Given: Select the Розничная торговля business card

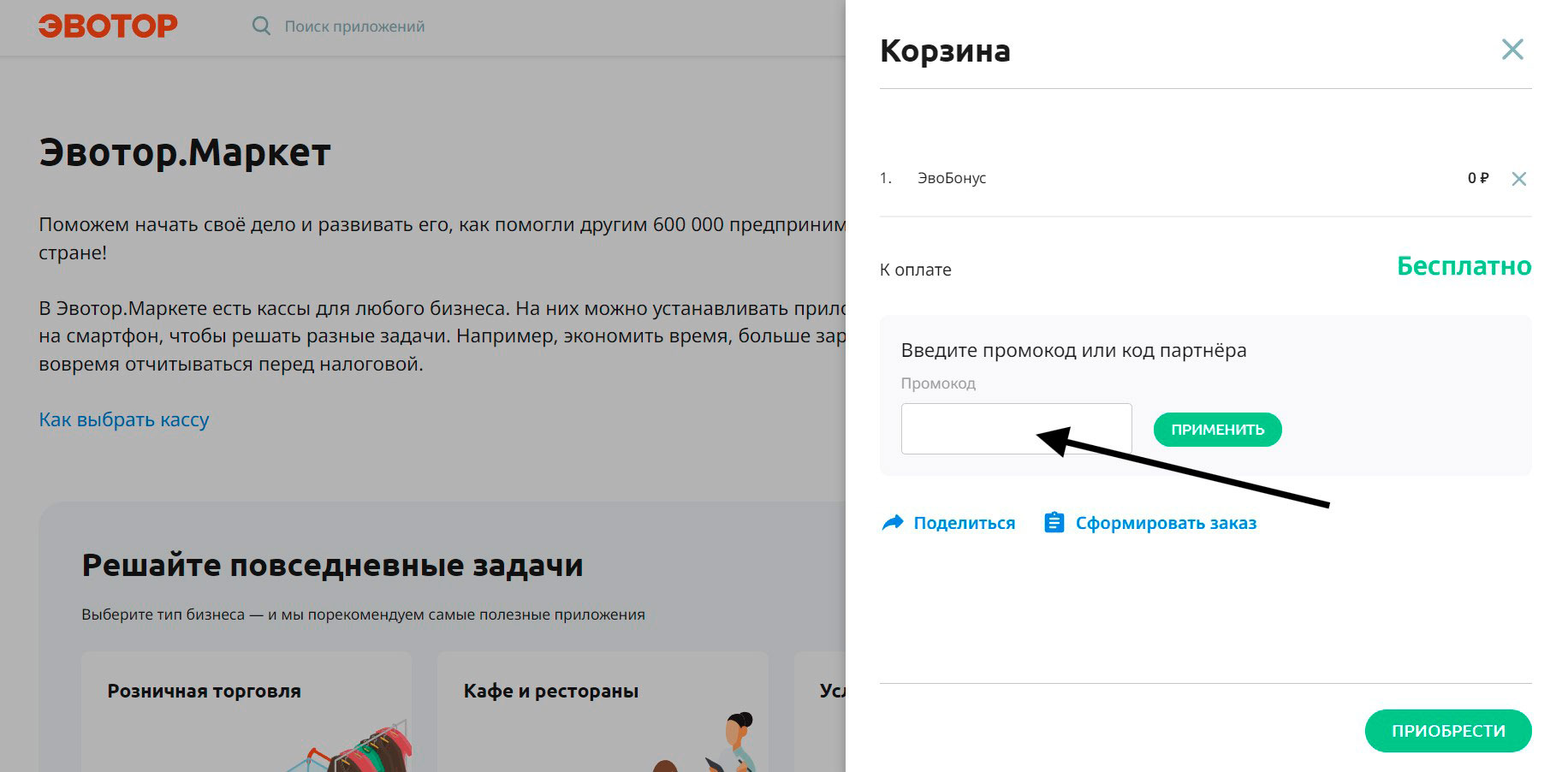Looking at the screenshot, I should 246,711.
